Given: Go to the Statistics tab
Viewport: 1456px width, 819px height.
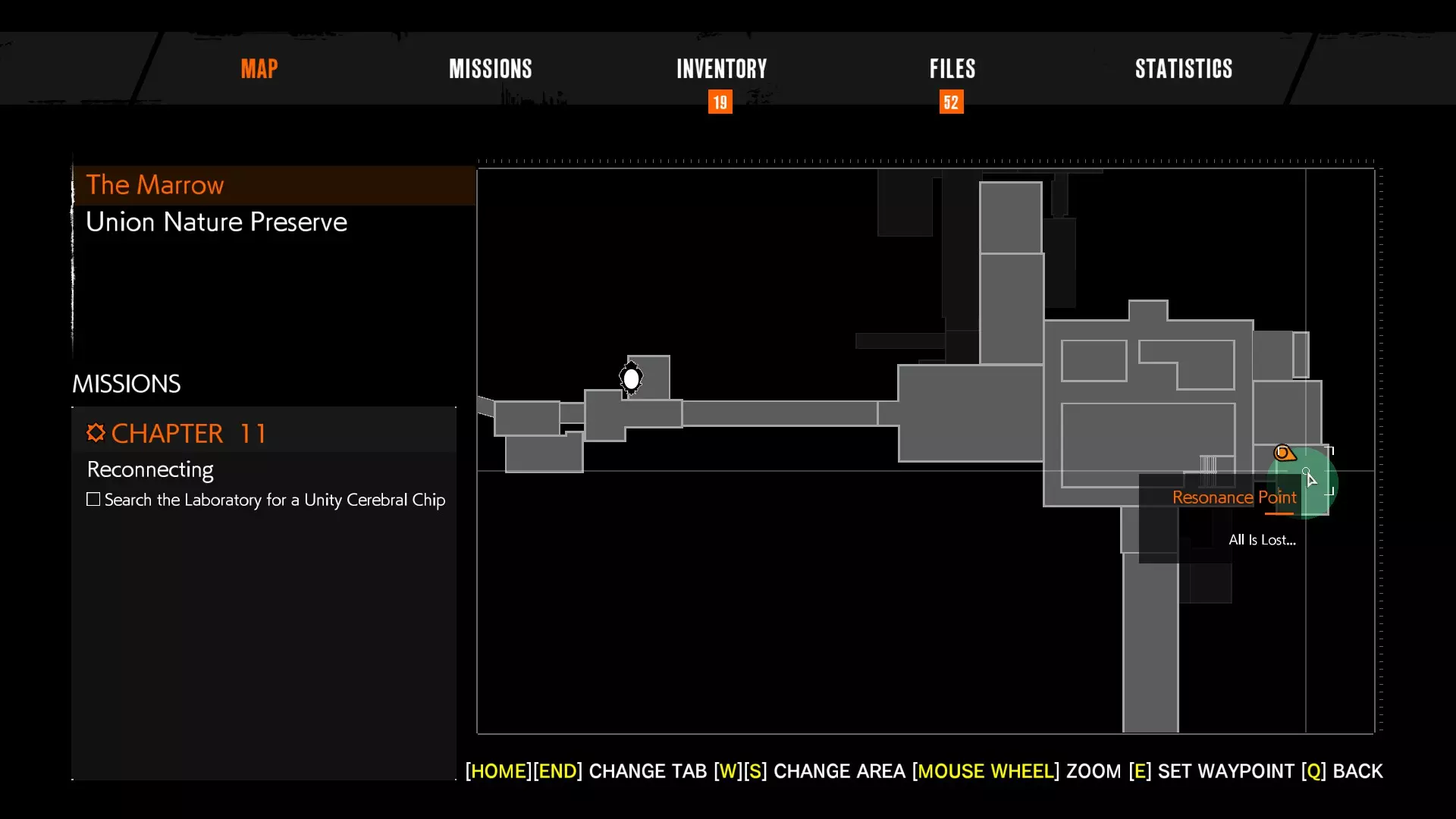Looking at the screenshot, I should click(1183, 69).
